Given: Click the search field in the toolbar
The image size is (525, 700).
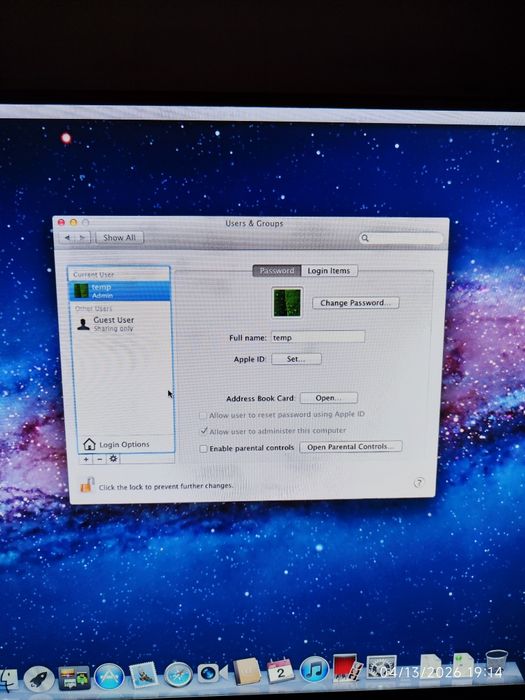Looking at the screenshot, I should (401, 238).
